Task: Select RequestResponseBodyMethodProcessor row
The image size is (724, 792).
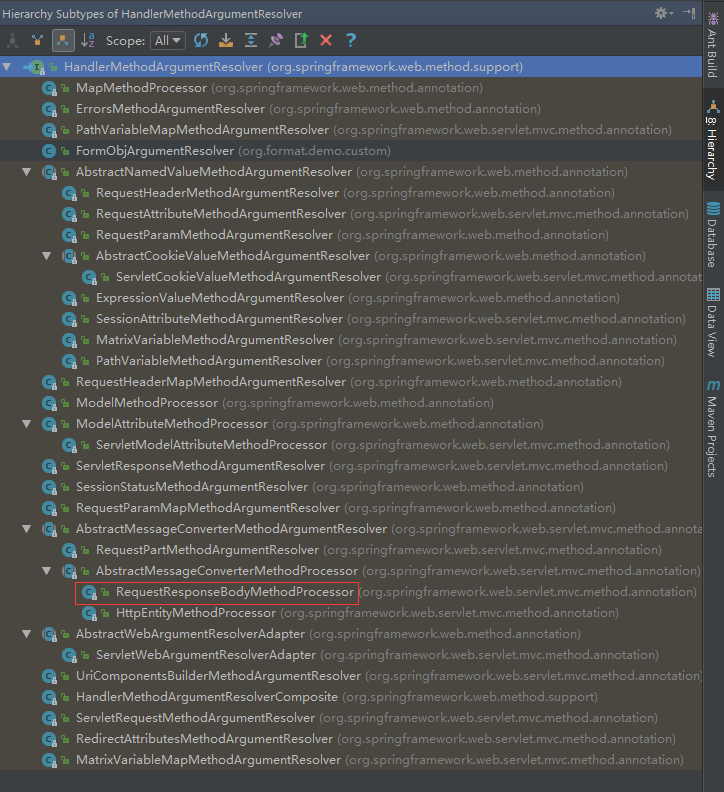Action: click(x=351, y=592)
